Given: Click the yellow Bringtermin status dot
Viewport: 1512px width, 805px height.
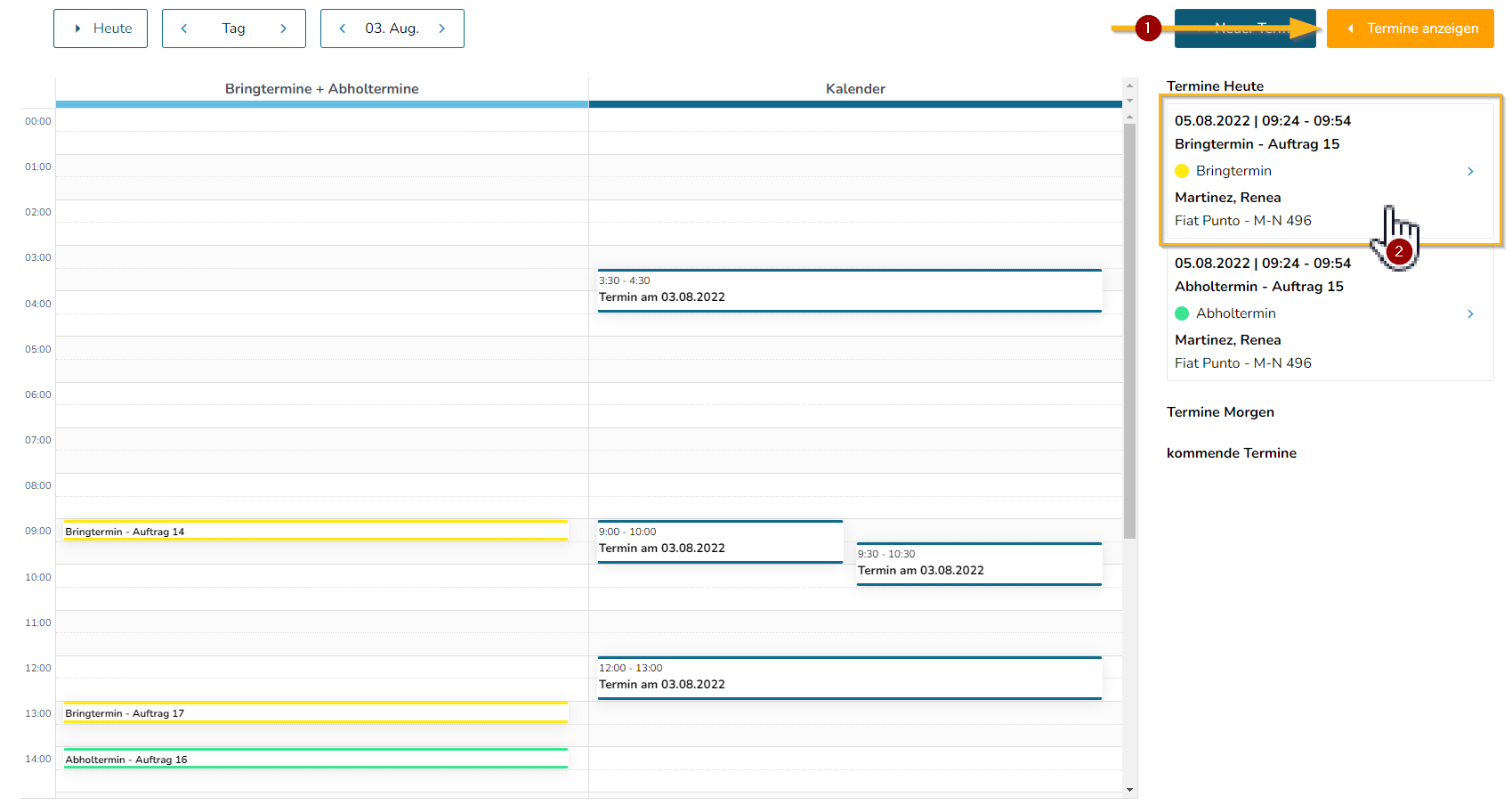Looking at the screenshot, I should point(1182,171).
